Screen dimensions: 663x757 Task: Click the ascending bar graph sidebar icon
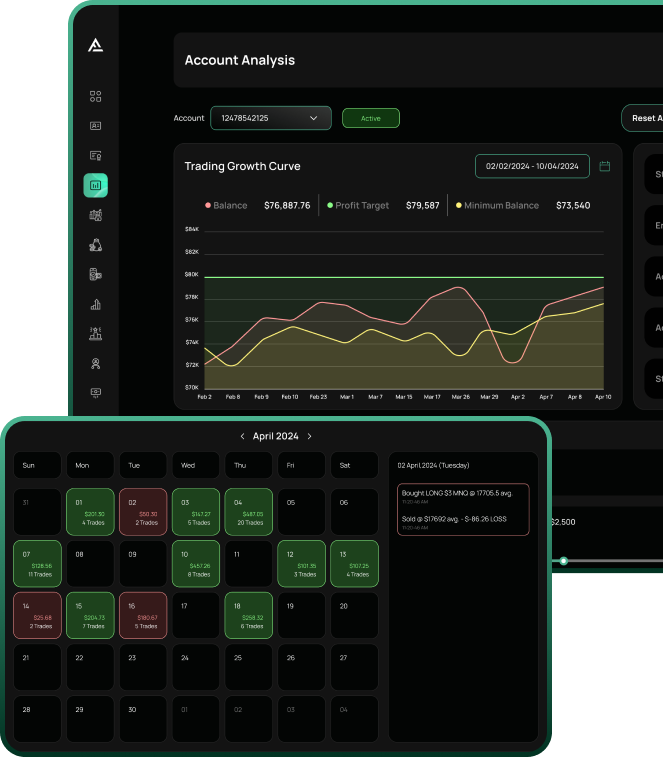pos(96,304)
